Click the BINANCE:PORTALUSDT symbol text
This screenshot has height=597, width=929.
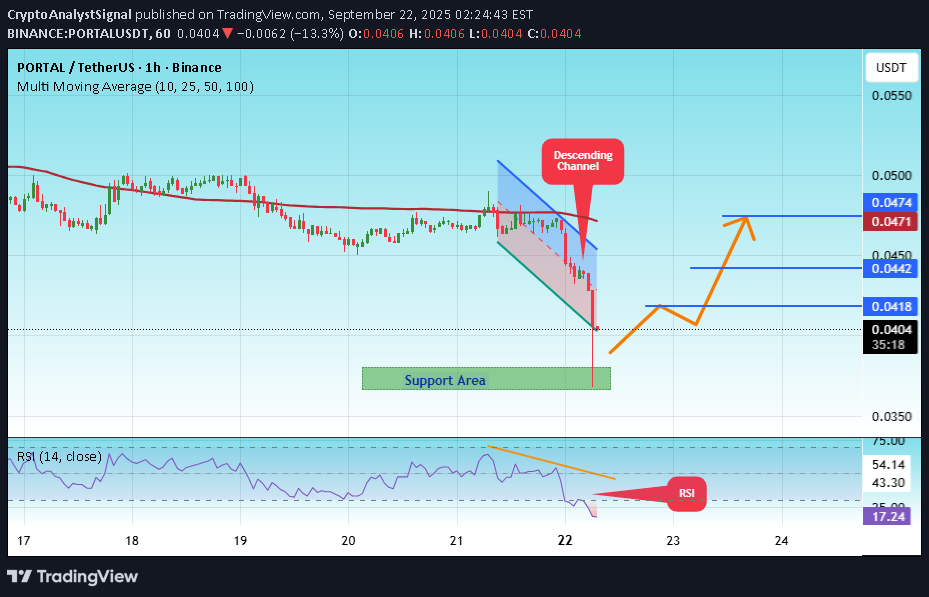77,34
